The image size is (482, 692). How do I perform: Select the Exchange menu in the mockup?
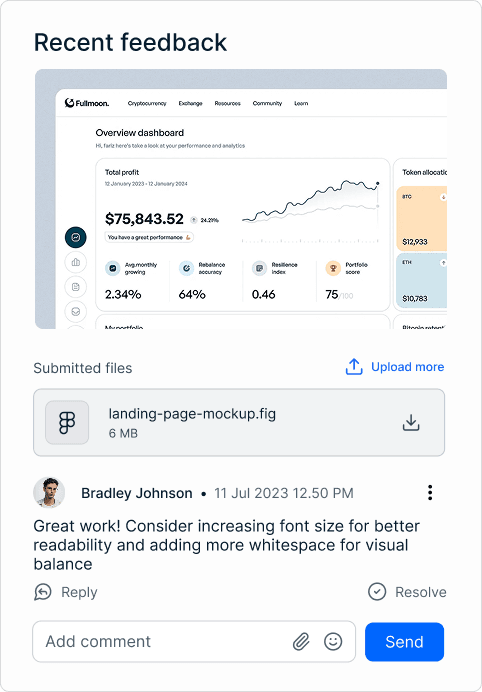tap(190, 103)
